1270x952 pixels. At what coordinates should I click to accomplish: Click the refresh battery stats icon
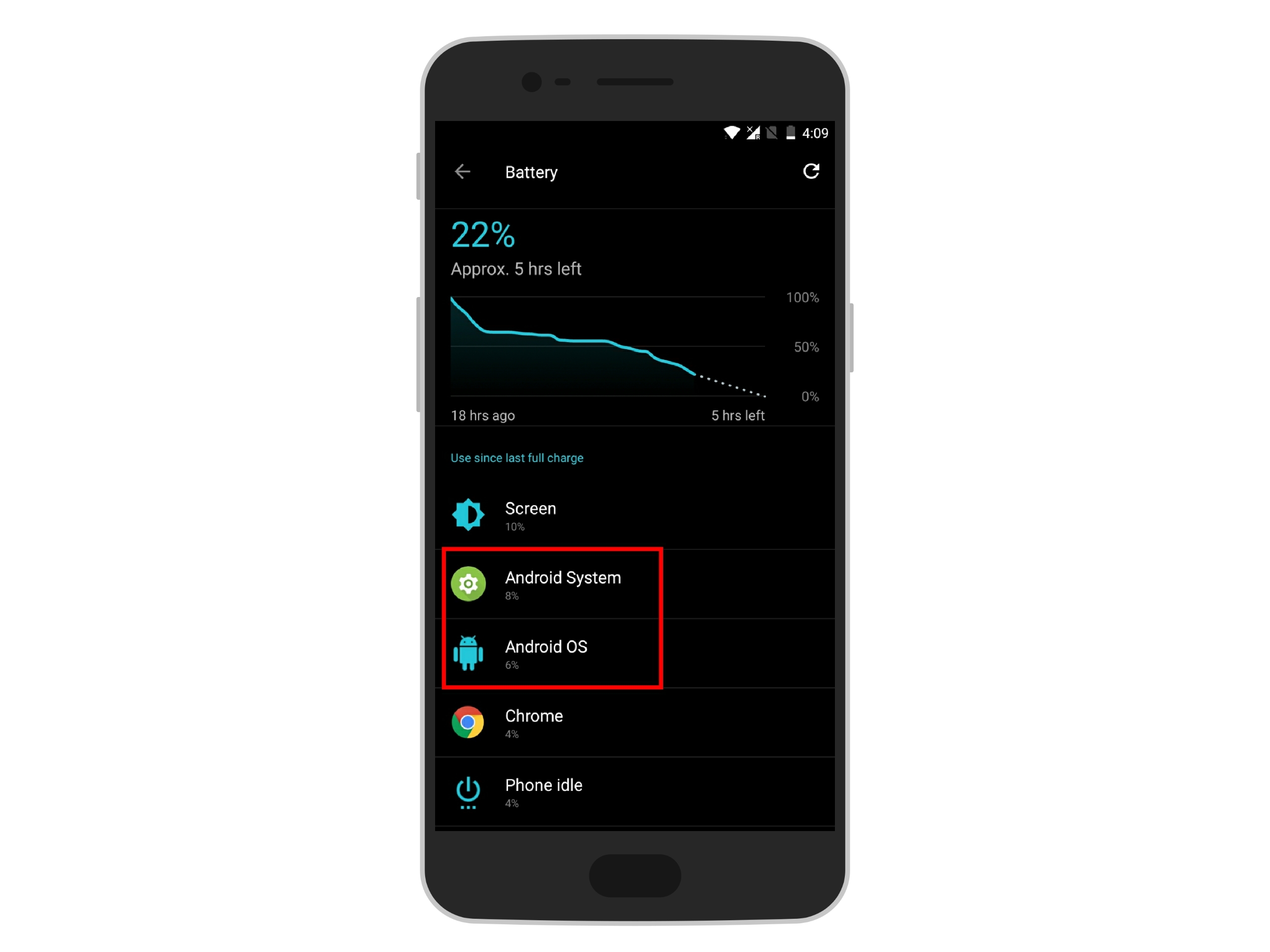coord(811,170)
